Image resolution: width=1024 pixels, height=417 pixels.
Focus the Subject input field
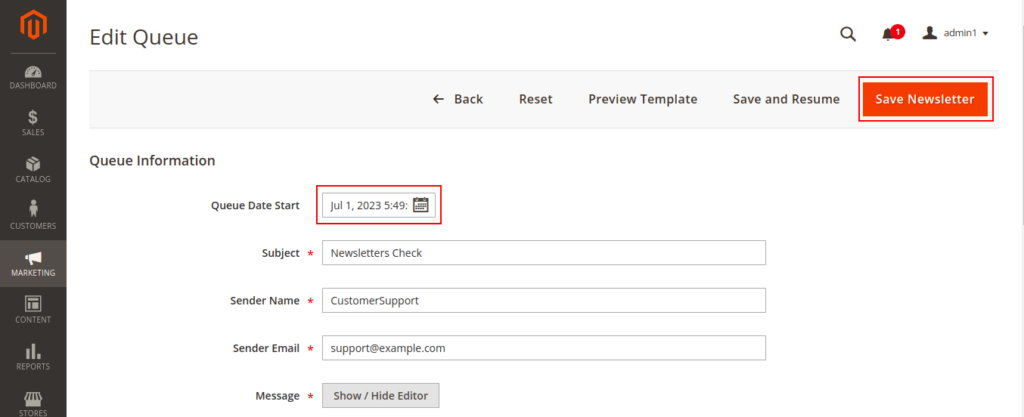tap(543, 253)
